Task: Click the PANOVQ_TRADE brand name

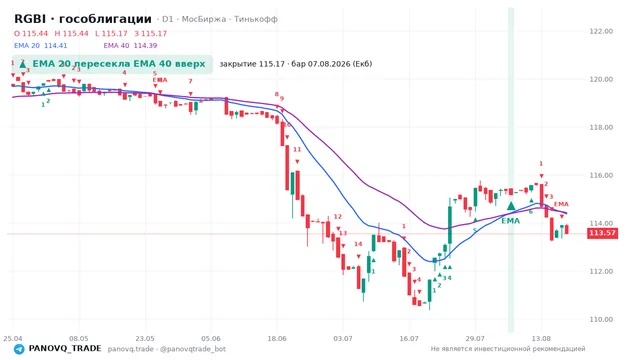Action: [x=65, y=349]
